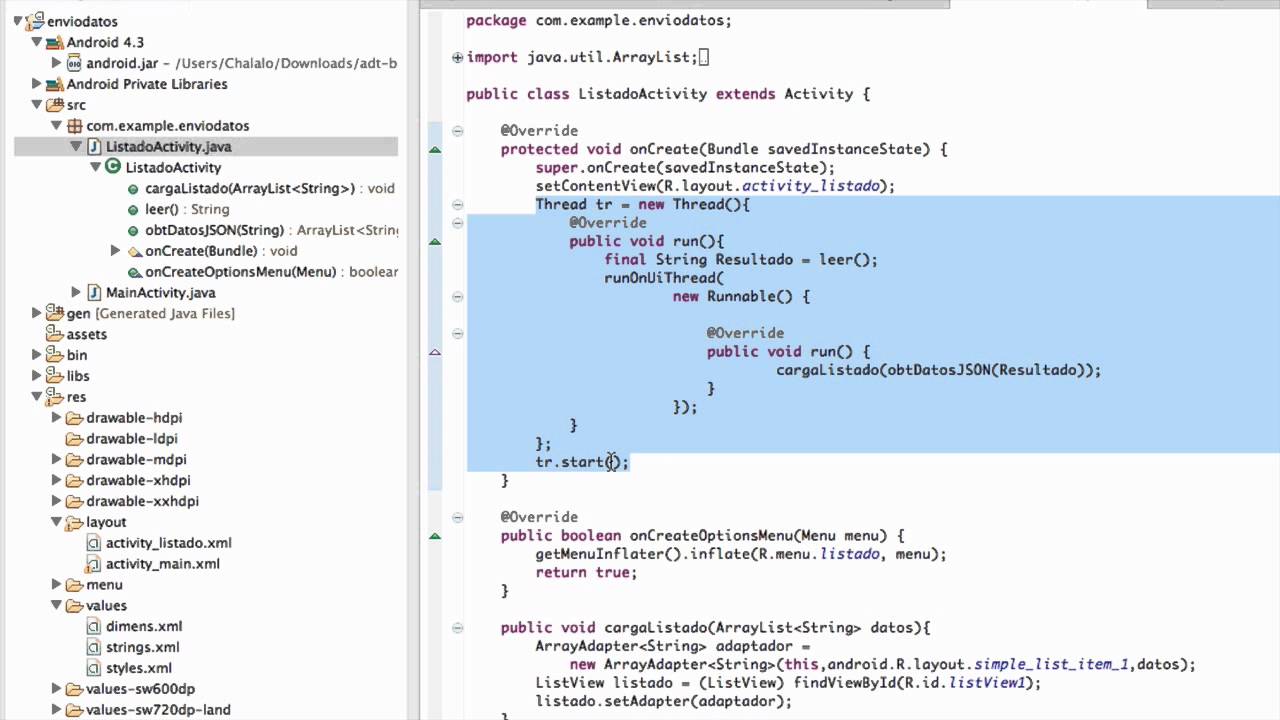
Task: Click the dimens.xml file icon
Action: click(x=94, y=626)
